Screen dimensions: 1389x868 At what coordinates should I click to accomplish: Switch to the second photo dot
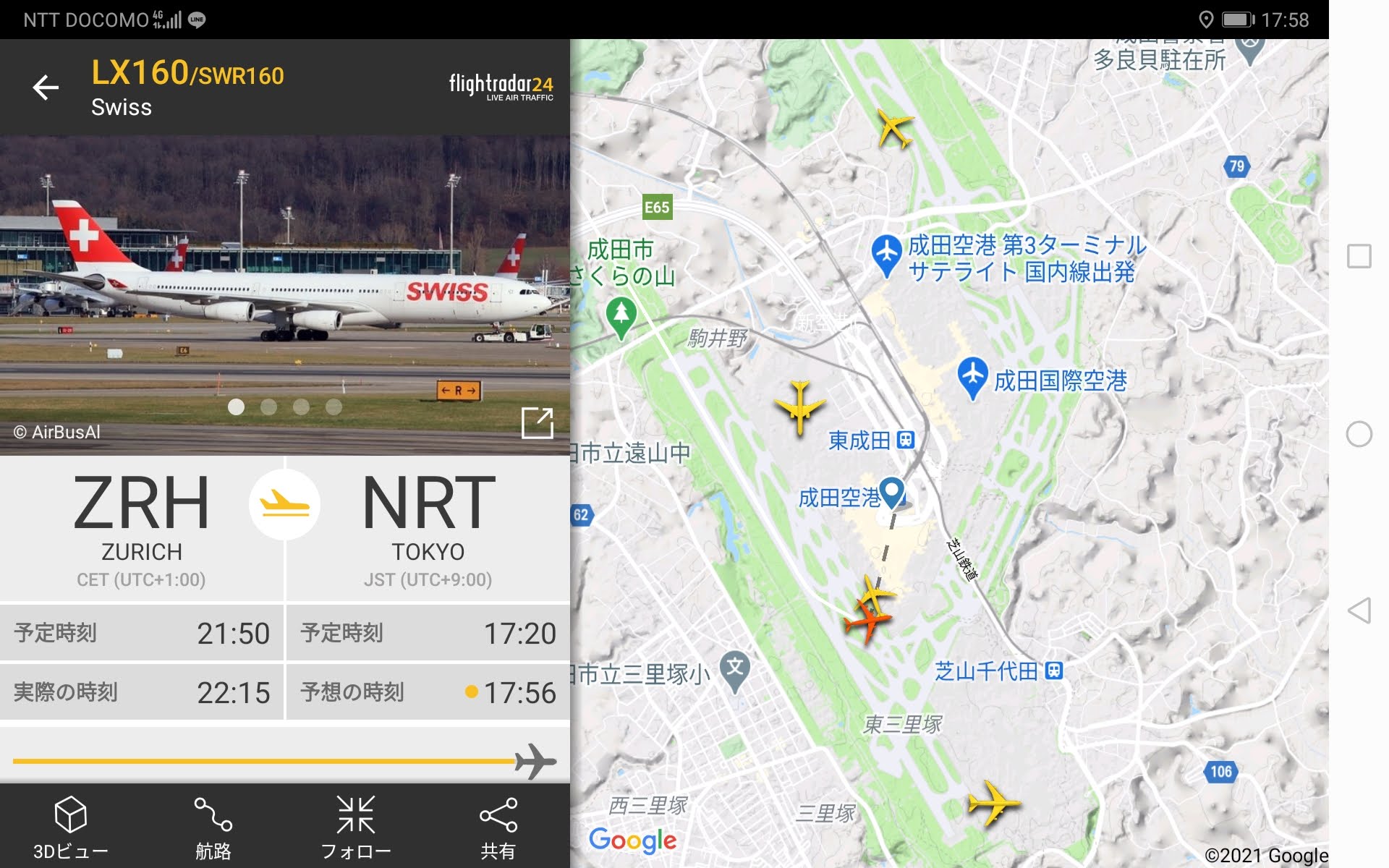[x=268, y=407]
